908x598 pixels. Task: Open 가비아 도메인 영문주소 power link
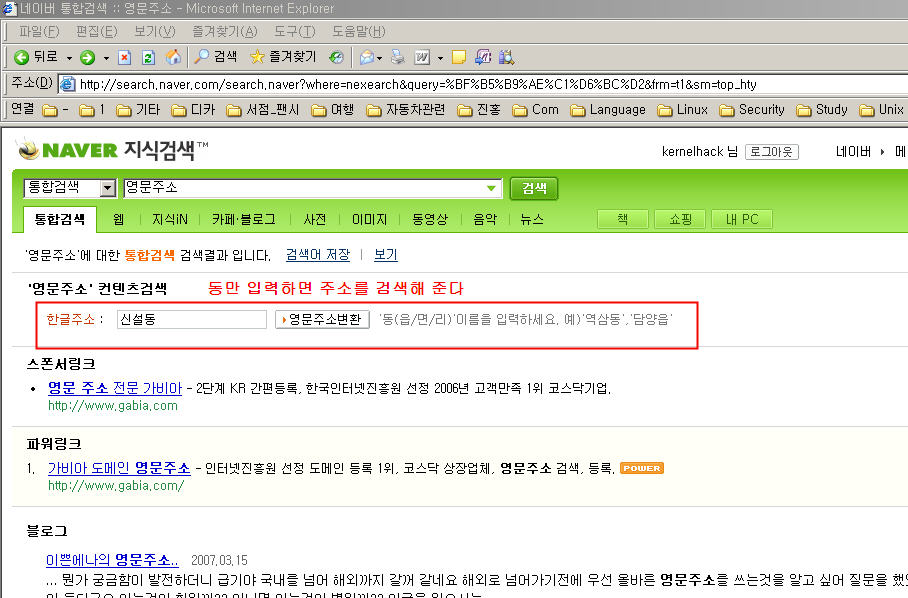(119, 468)
